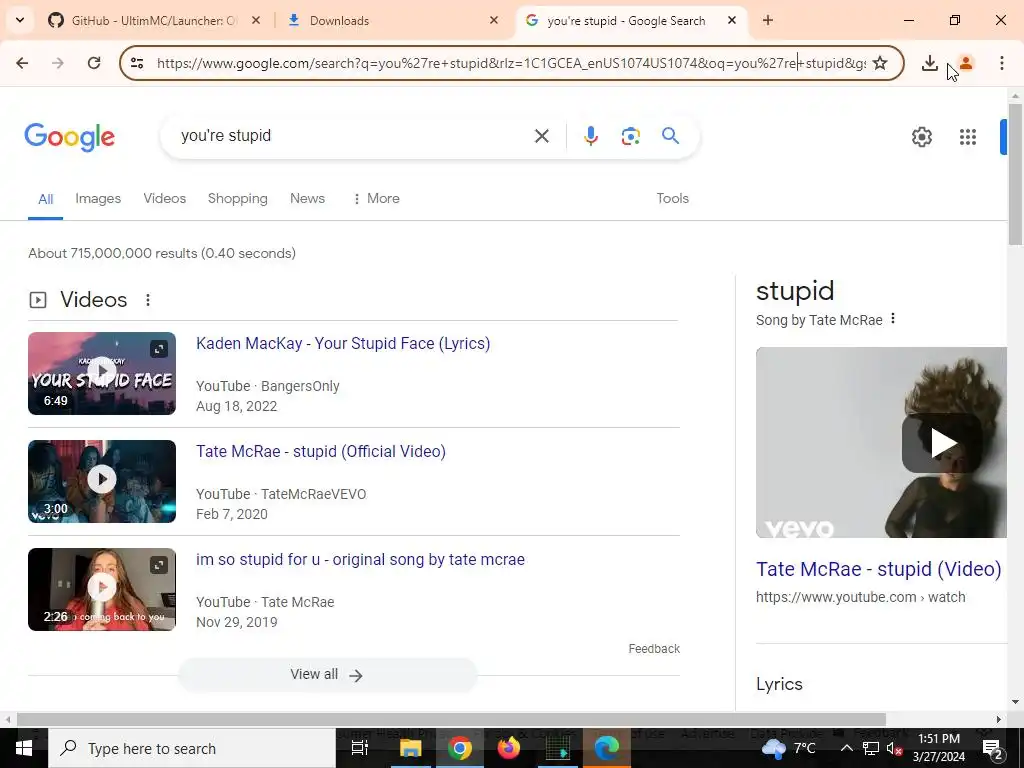Go to Google homepage via logo

click(70, 137)
